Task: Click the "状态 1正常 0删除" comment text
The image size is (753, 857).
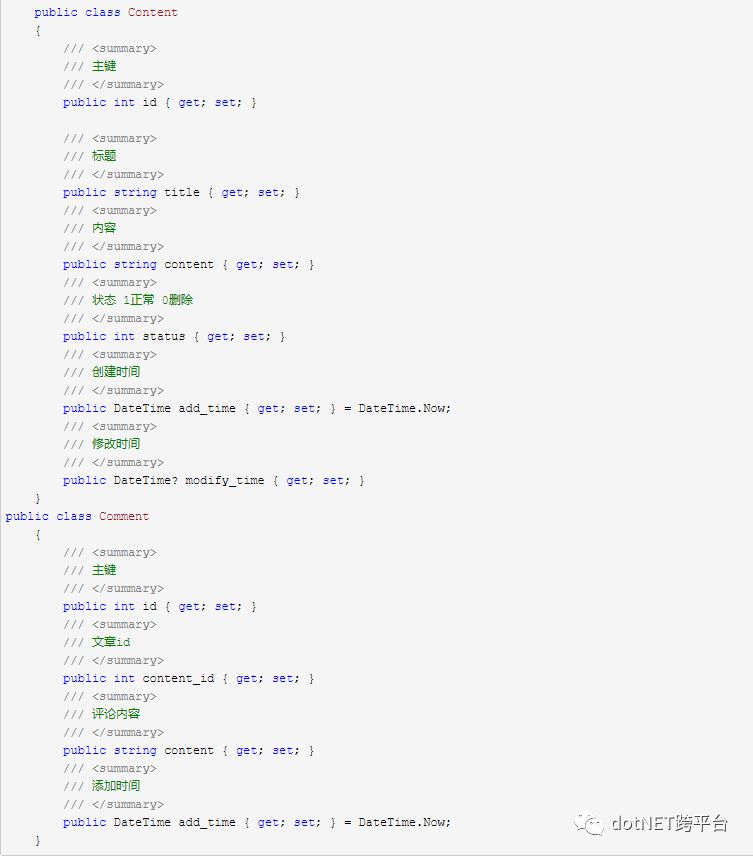Action: tap(142, 300)
